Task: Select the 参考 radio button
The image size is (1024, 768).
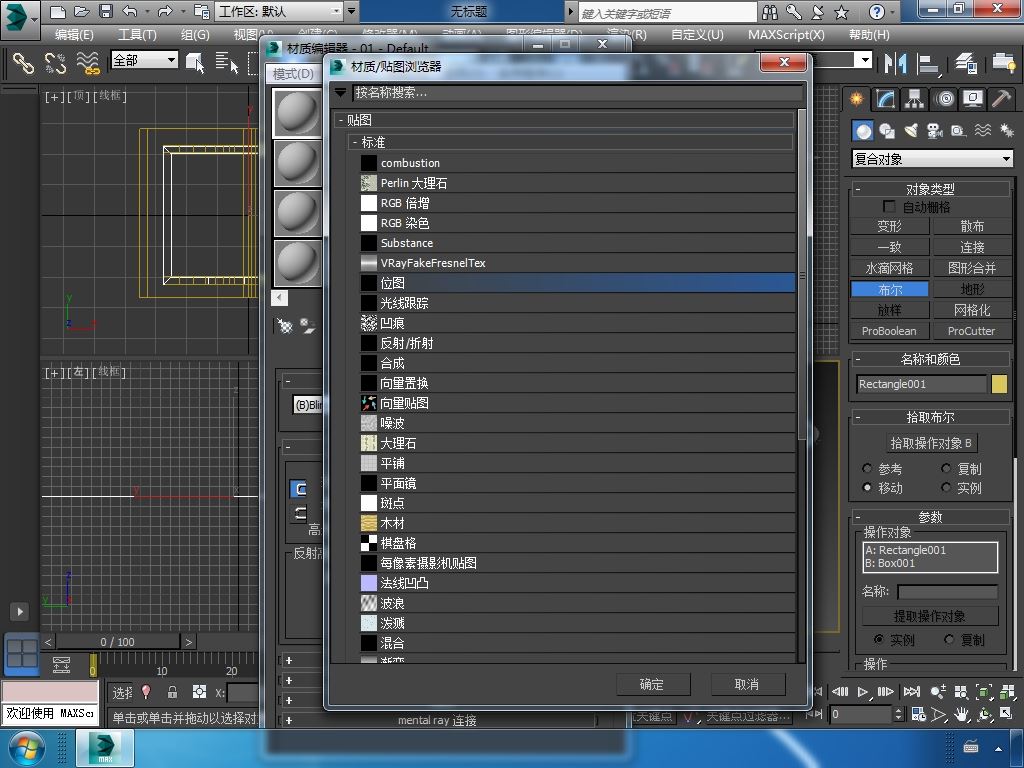Action: 867,468
